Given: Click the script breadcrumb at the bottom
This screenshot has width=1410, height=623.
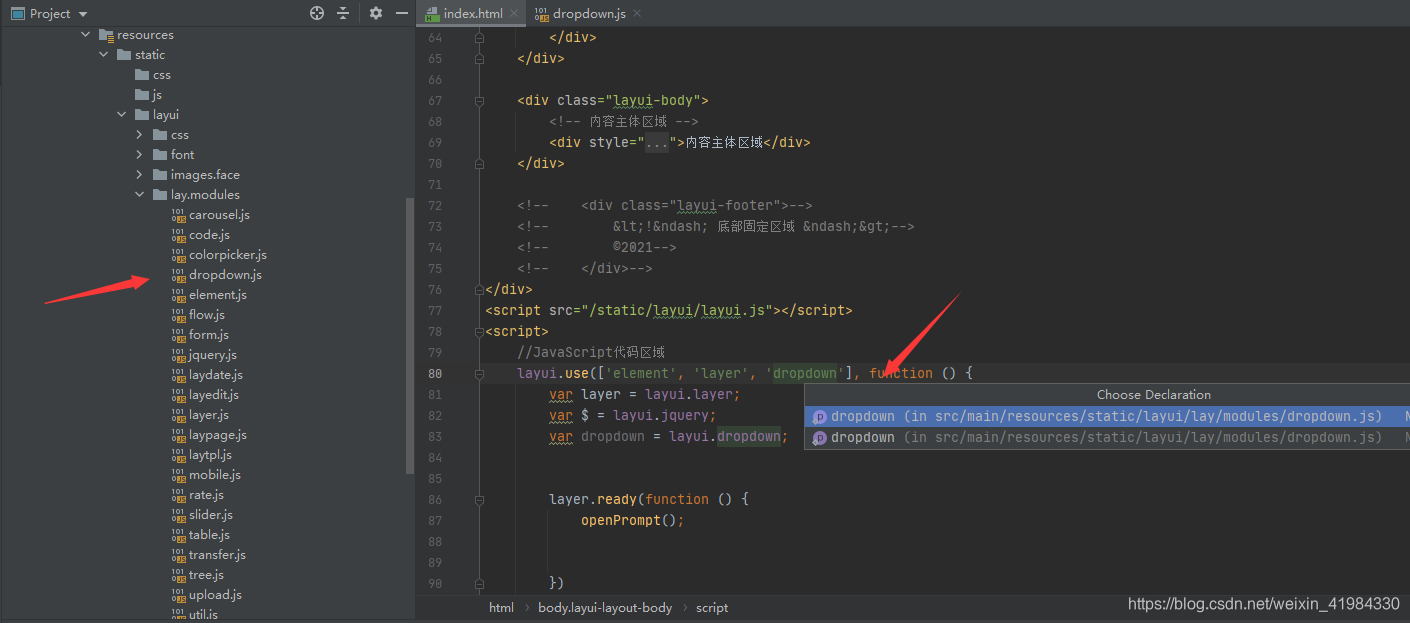Looking at the screenshot, I should pyautogui.click(x=712, y=607).
